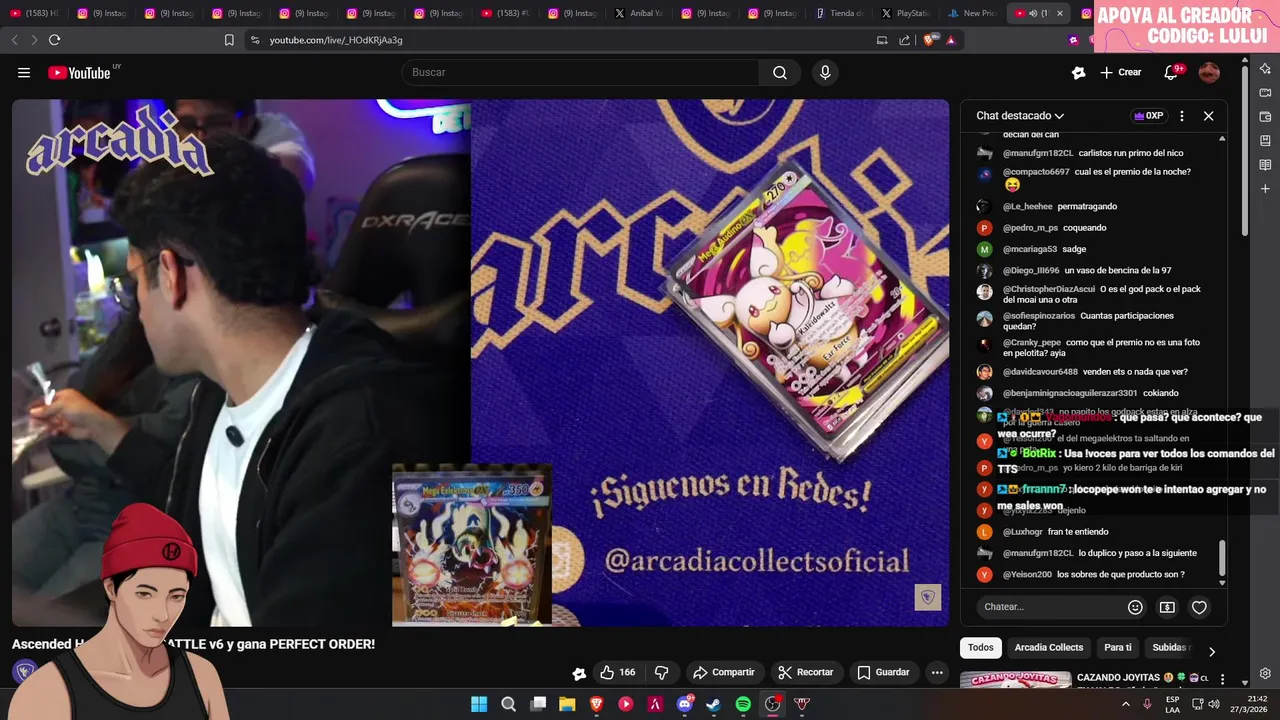Reload the page in the browser
The image size is (1280, 720).
pos(54,40)
